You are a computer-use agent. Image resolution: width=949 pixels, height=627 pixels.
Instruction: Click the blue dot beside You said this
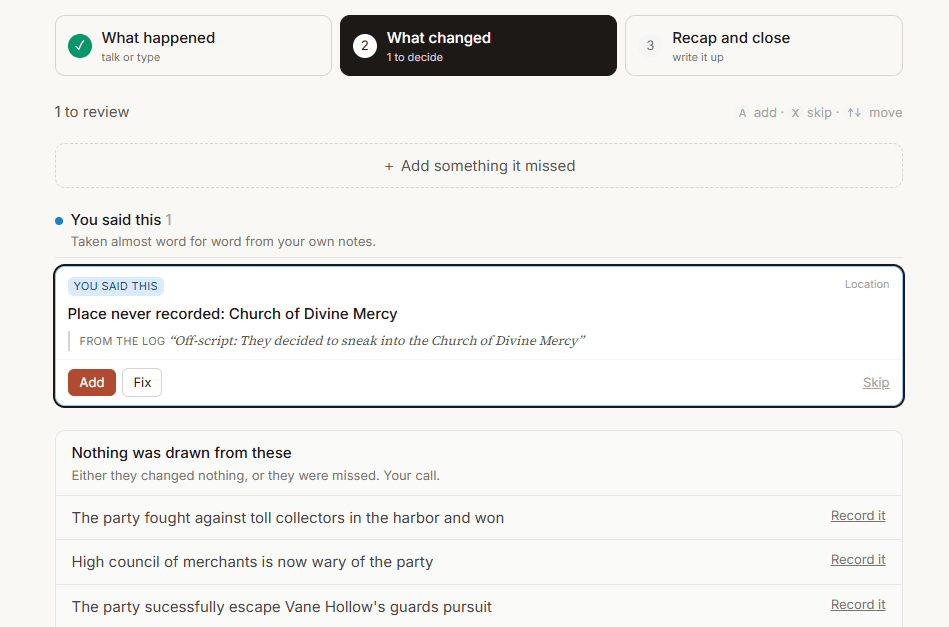tap(59, 221)
